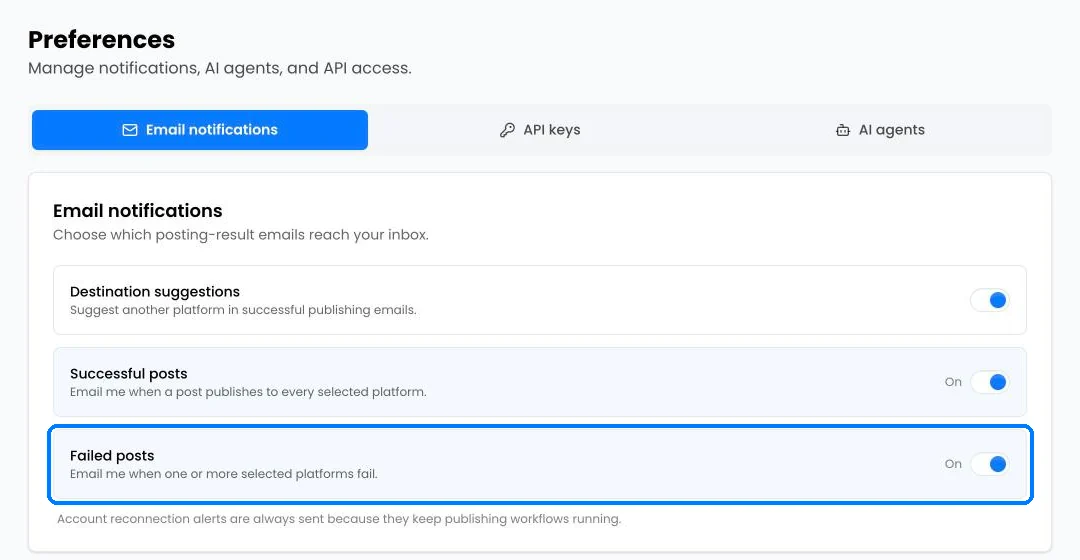The image size is (1080, 560).
Task: Click 'Email me when one or more selected platforms fail.'
Action: (224, 474)
